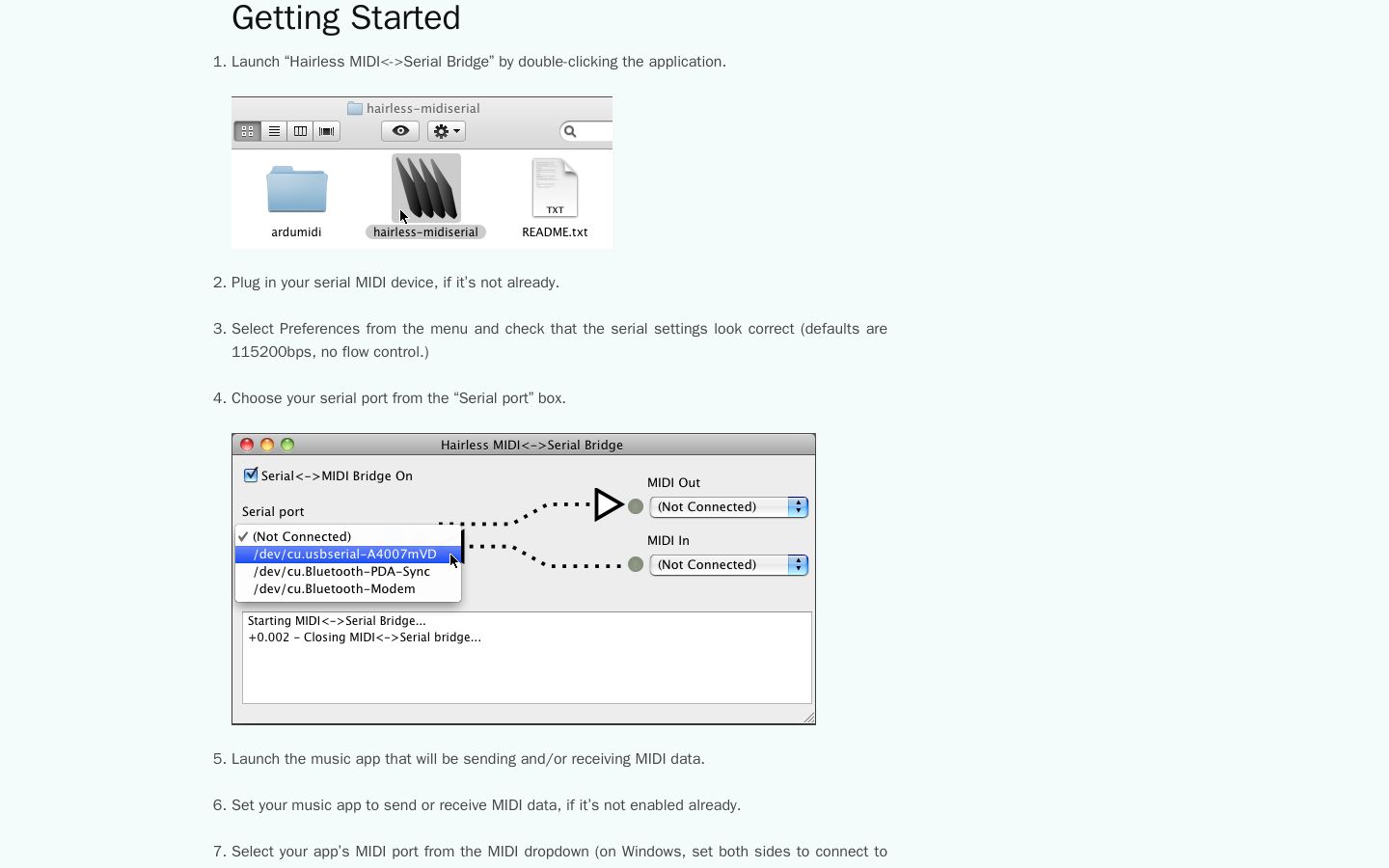Click inside the bridge log text area
This screenshot has width=1389, height=868.
coord(527,658)
